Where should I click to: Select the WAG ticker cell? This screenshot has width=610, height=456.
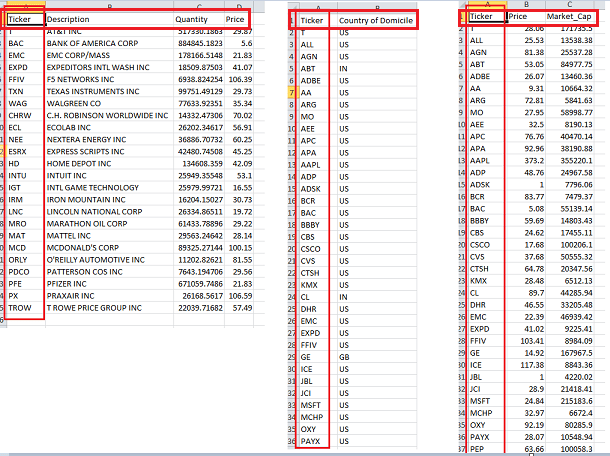pos(26,103)
